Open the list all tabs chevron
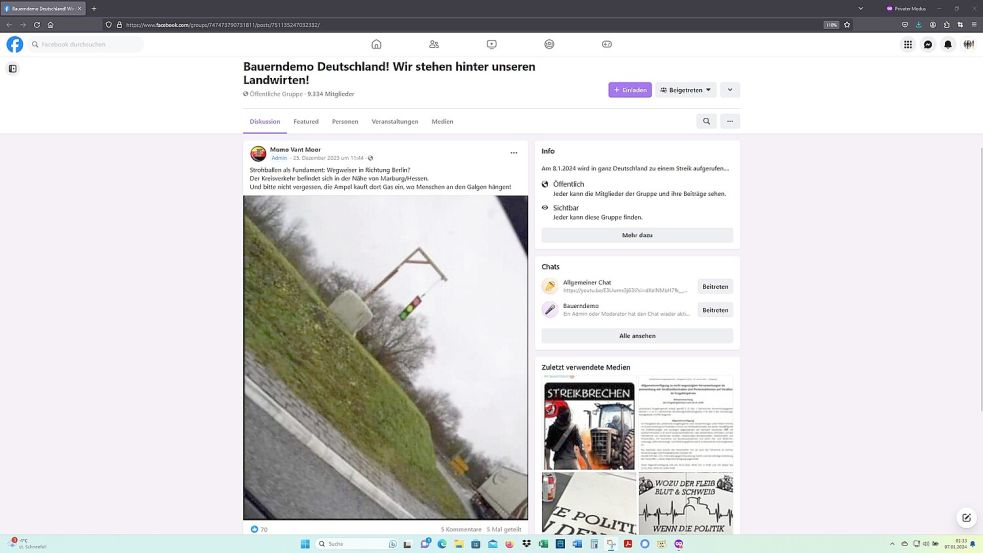Viewport: 983px width, 553px height. (x=860, y=9)
